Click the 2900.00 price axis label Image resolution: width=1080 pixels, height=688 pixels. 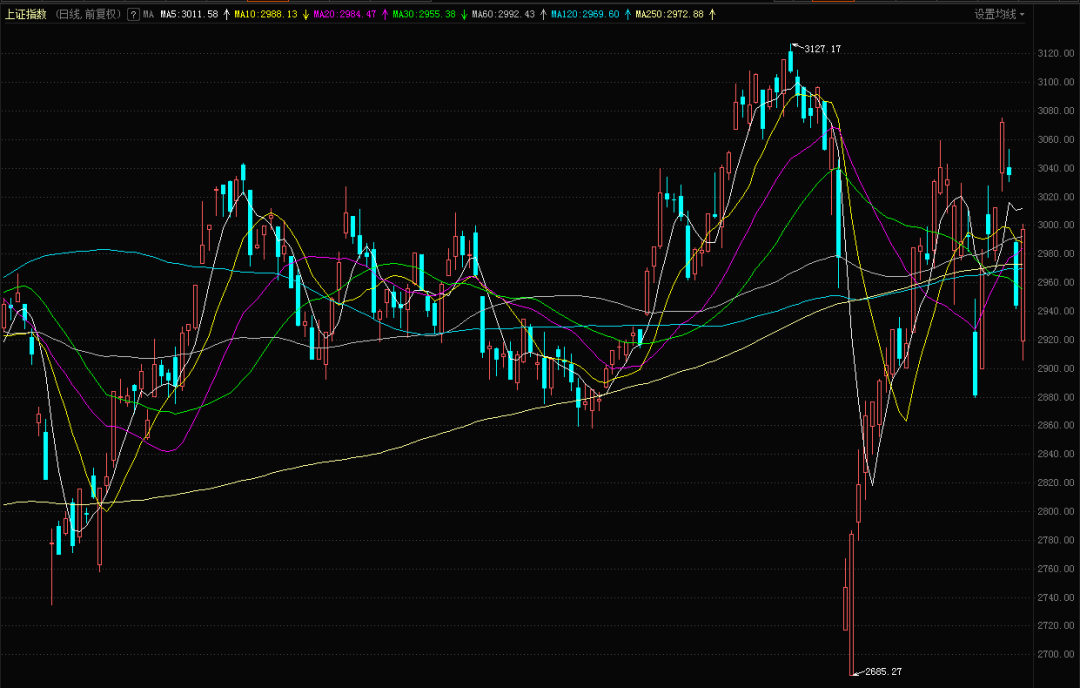point(1056,368)
